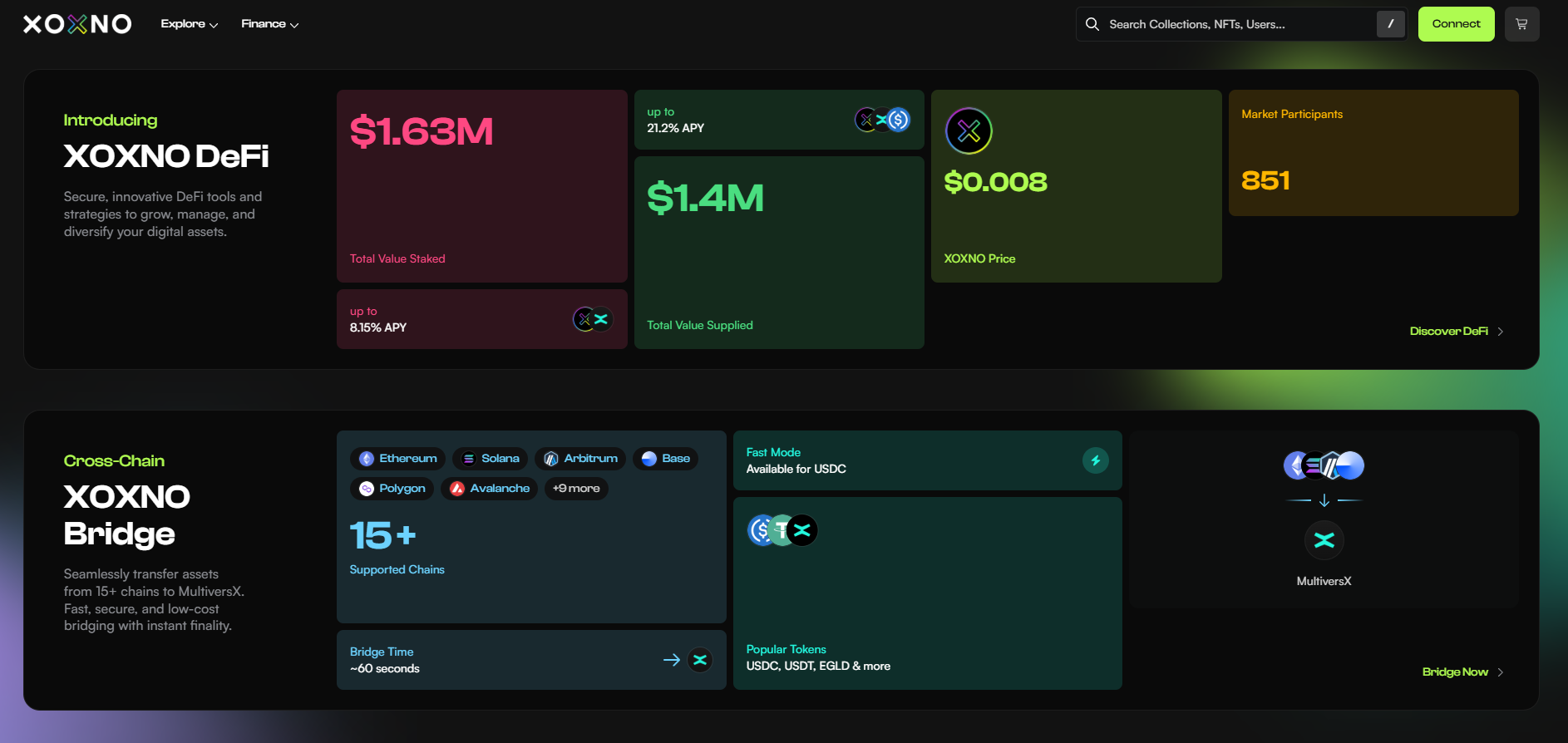The height and width of the screenshot is (743, 1568).
Task: Click the XOXNO token icon above price
Action: click(x=969, y=131)
